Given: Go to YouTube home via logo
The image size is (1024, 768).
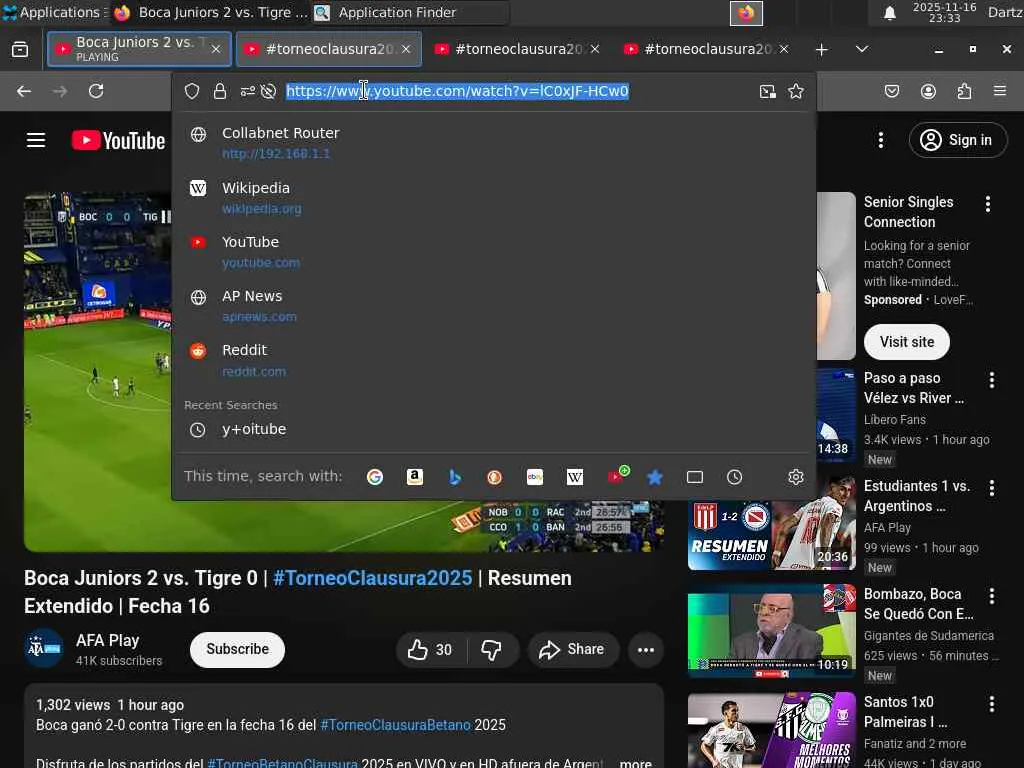Looking at the screenshot, I should [x=118, y=140].
